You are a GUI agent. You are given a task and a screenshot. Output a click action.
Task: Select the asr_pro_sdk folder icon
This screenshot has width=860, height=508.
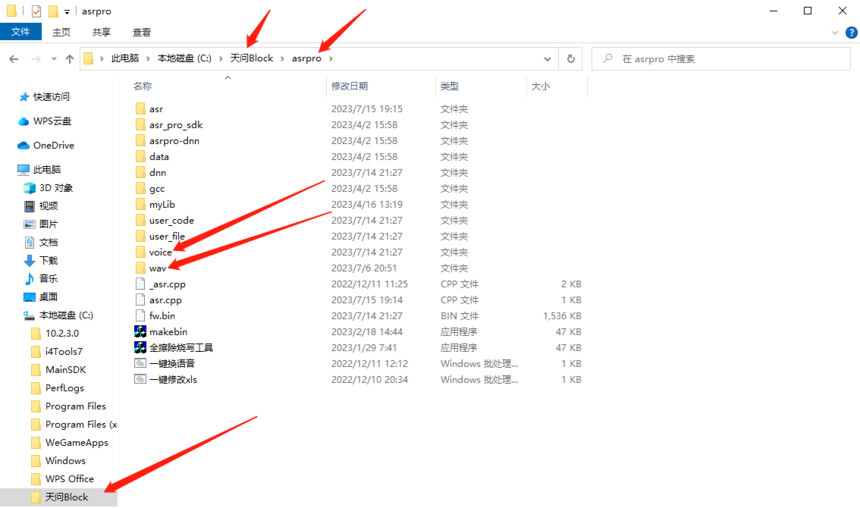pos(140,125)
